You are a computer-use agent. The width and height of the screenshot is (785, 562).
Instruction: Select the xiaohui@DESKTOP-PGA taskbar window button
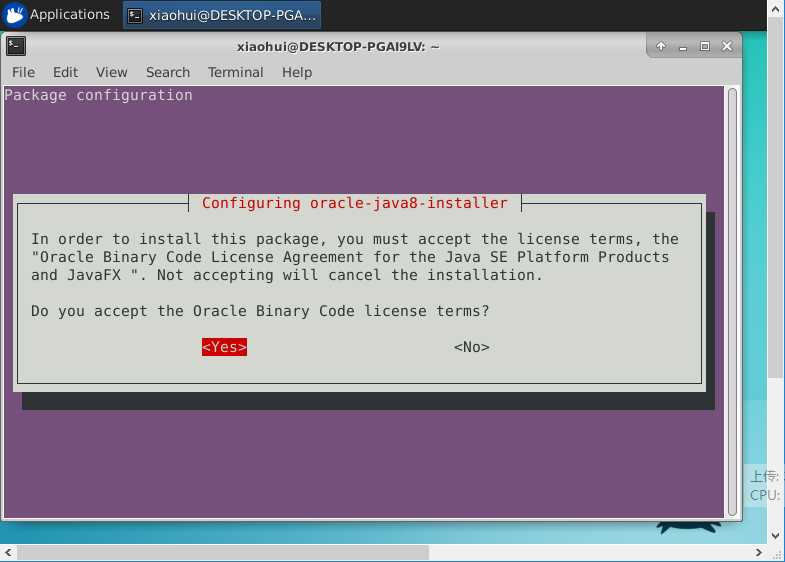[x=222, y=16]
